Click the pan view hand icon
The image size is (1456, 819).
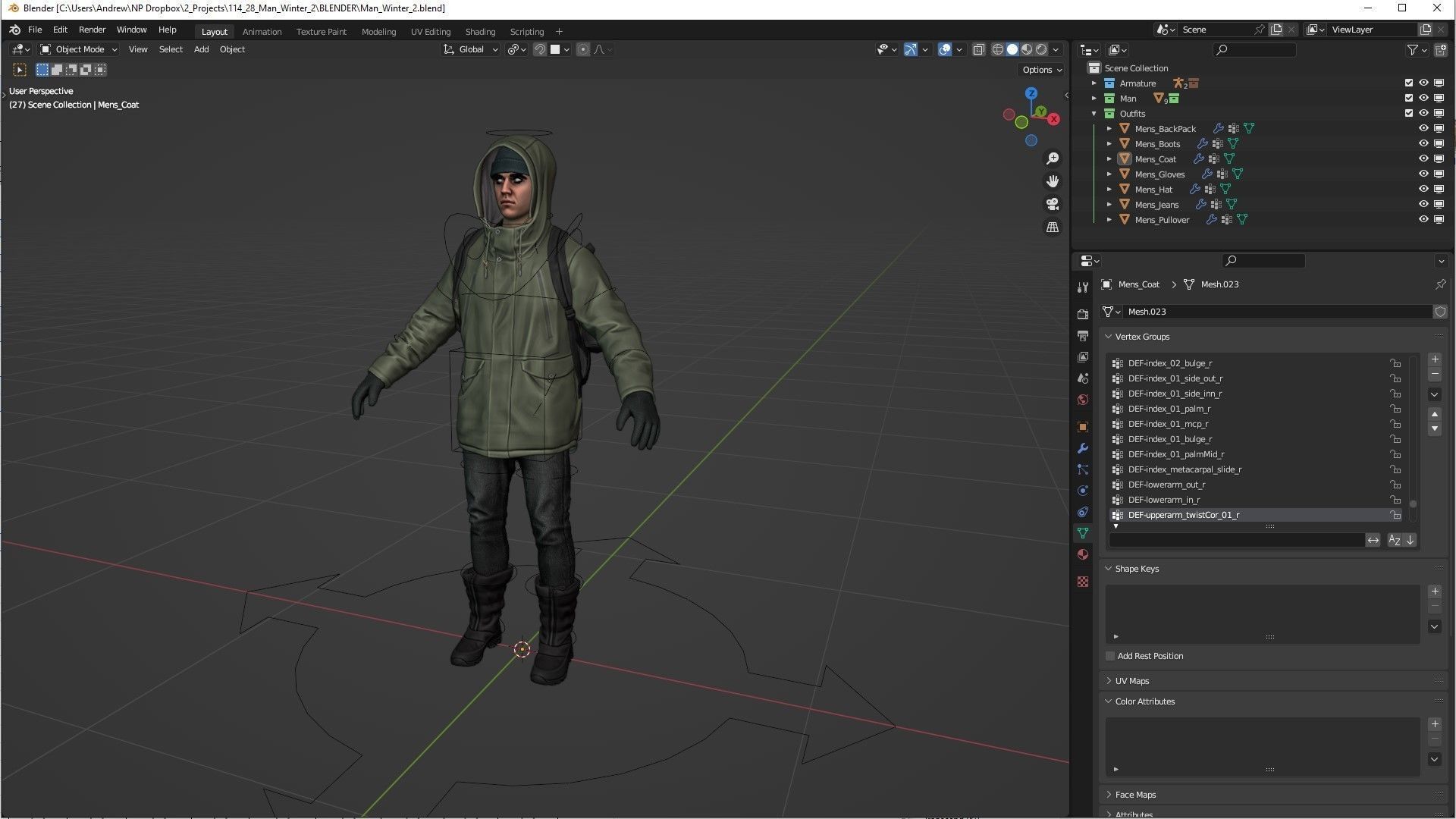point(1053,181)
